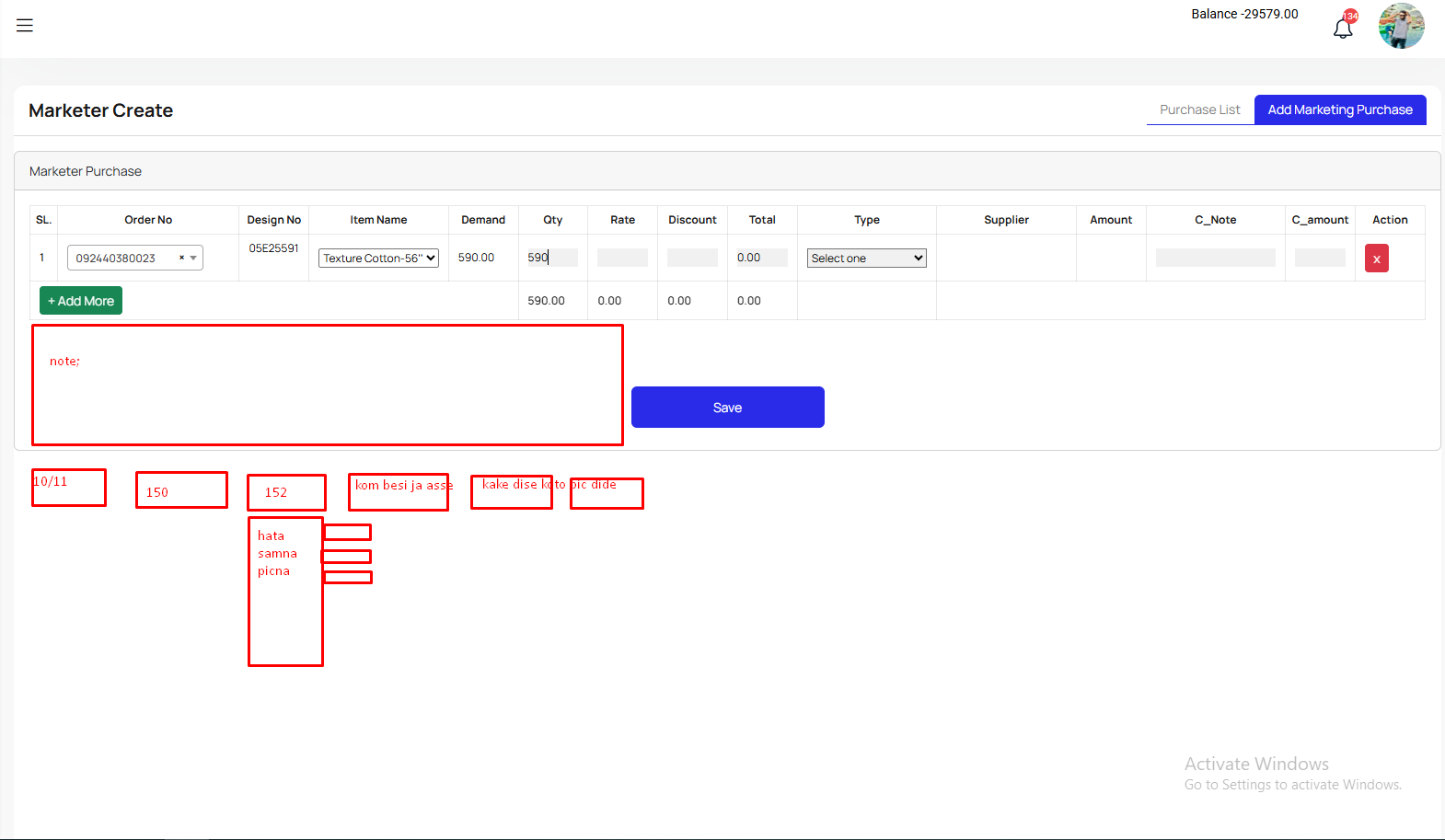Click the C_amount input field
This screenshot has width=1445, height=840.
(x=1320, y=258)
